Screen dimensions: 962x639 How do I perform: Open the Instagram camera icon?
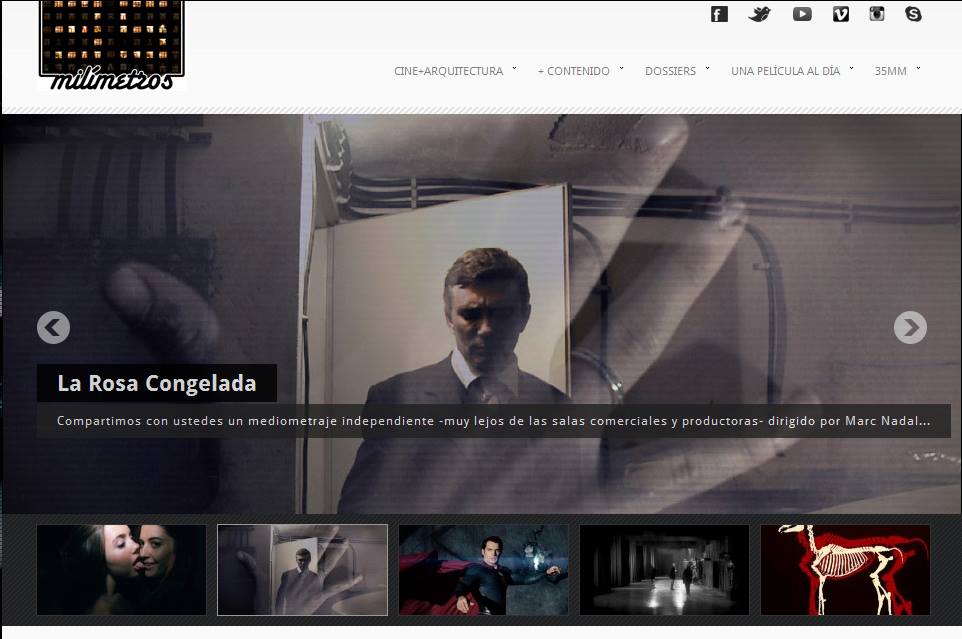tap(877, 13)
